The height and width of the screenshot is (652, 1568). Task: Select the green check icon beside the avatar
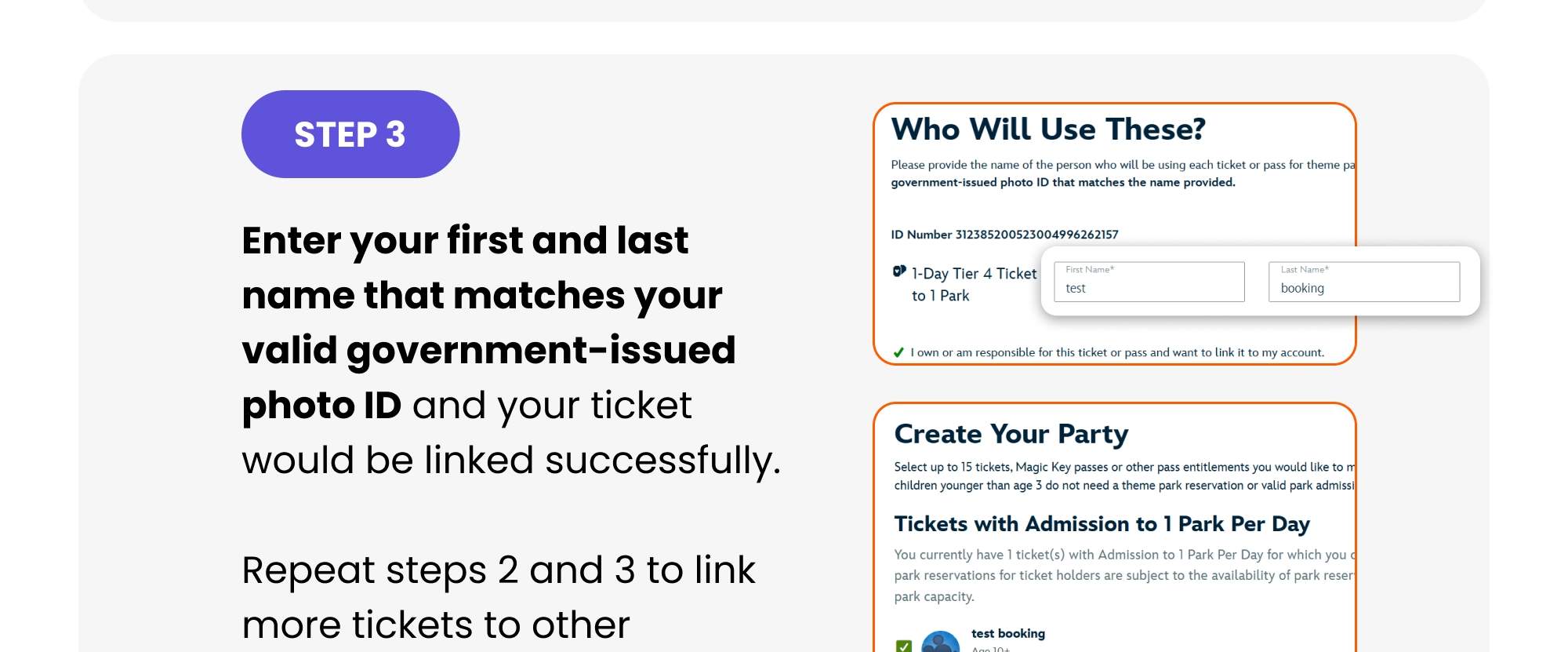(x=904, y=645)
